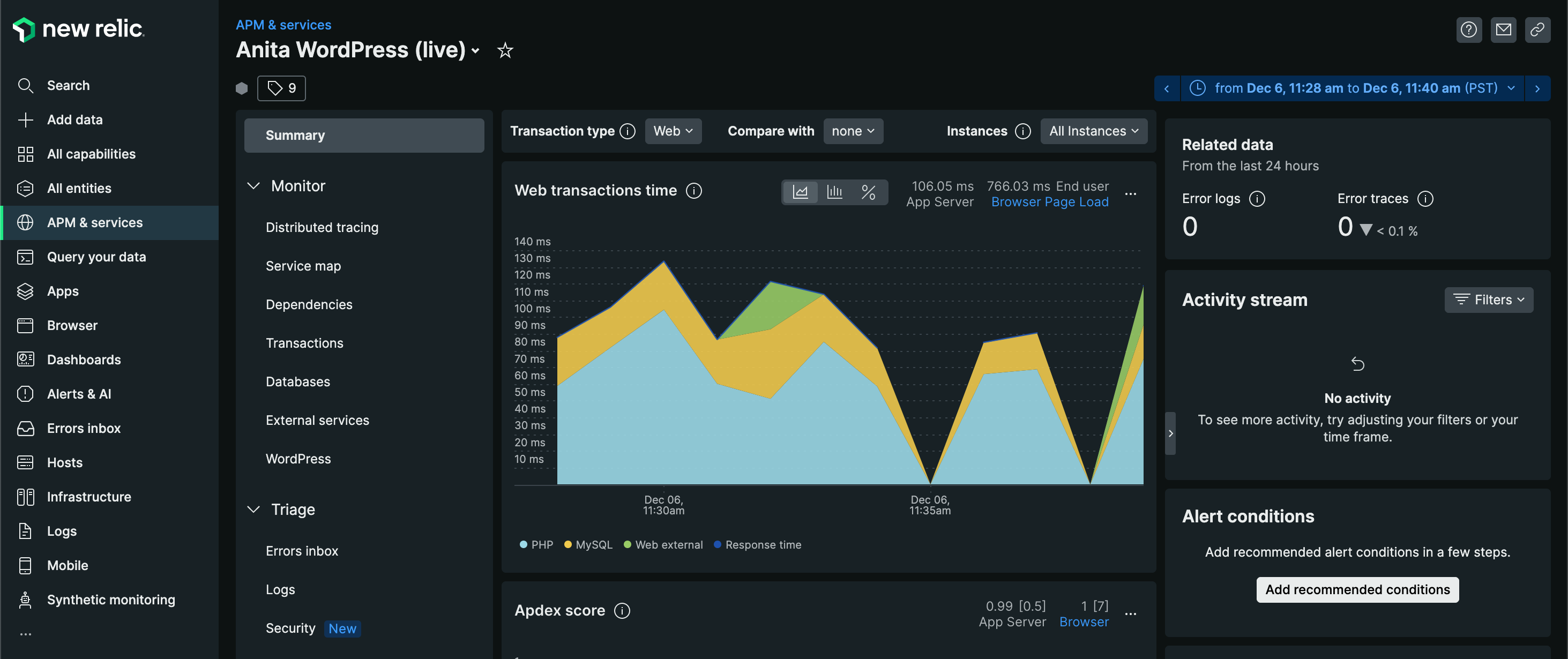Click the help question mark icon
This screenshot has height=659, width=1568.
1469,29
